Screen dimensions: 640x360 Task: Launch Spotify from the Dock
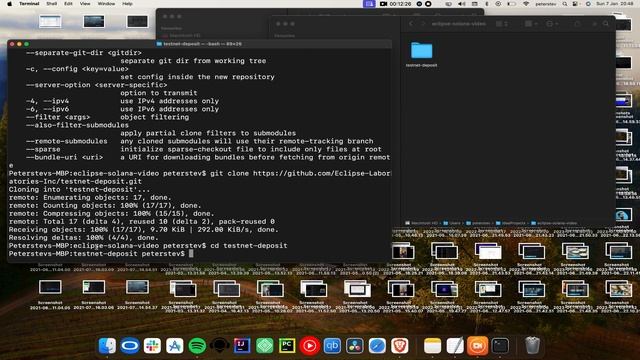click(x=197, y=346)
